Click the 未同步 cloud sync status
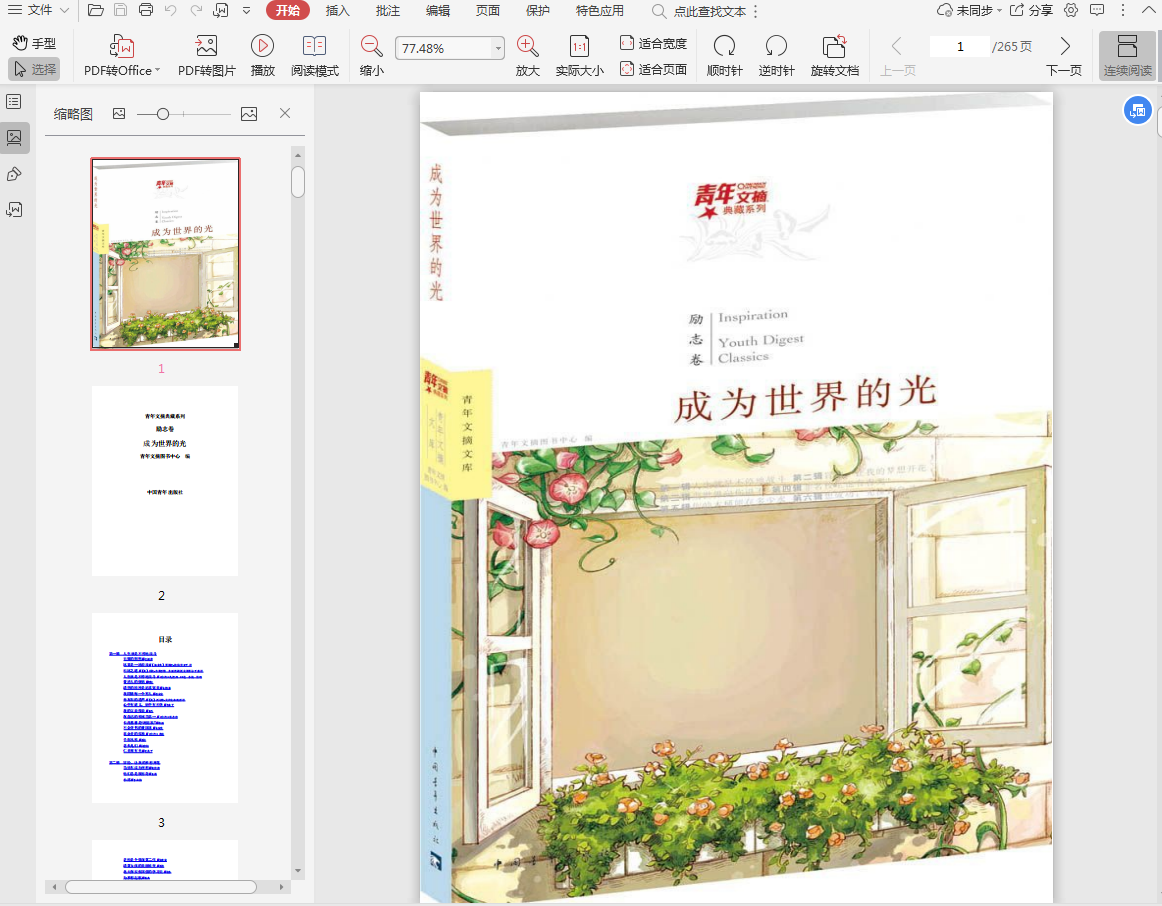Screen dimensions: 1162x906 [x=969, y=10]
